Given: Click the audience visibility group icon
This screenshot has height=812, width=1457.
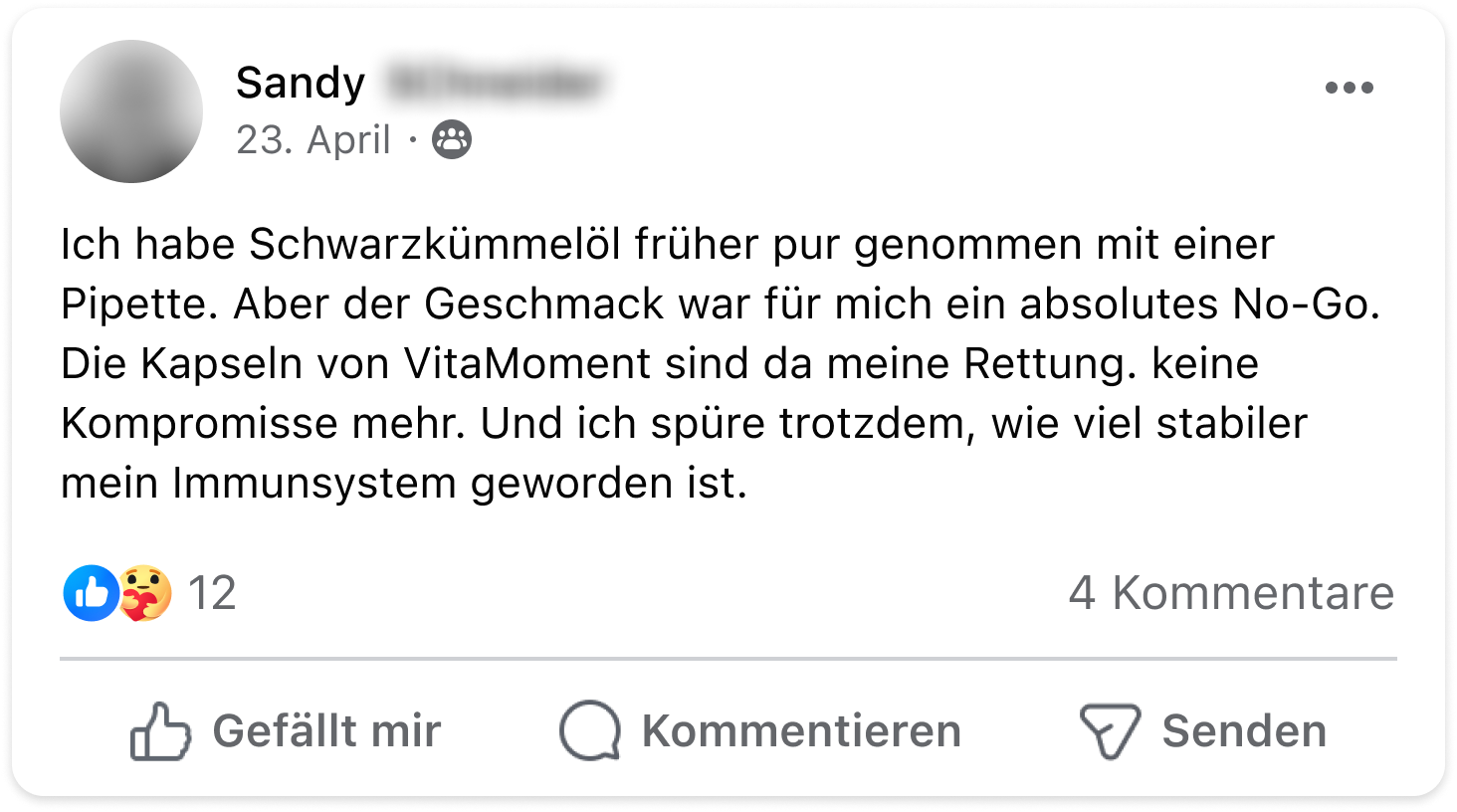Looking at the screenshot, I should [x=452, y=140].
